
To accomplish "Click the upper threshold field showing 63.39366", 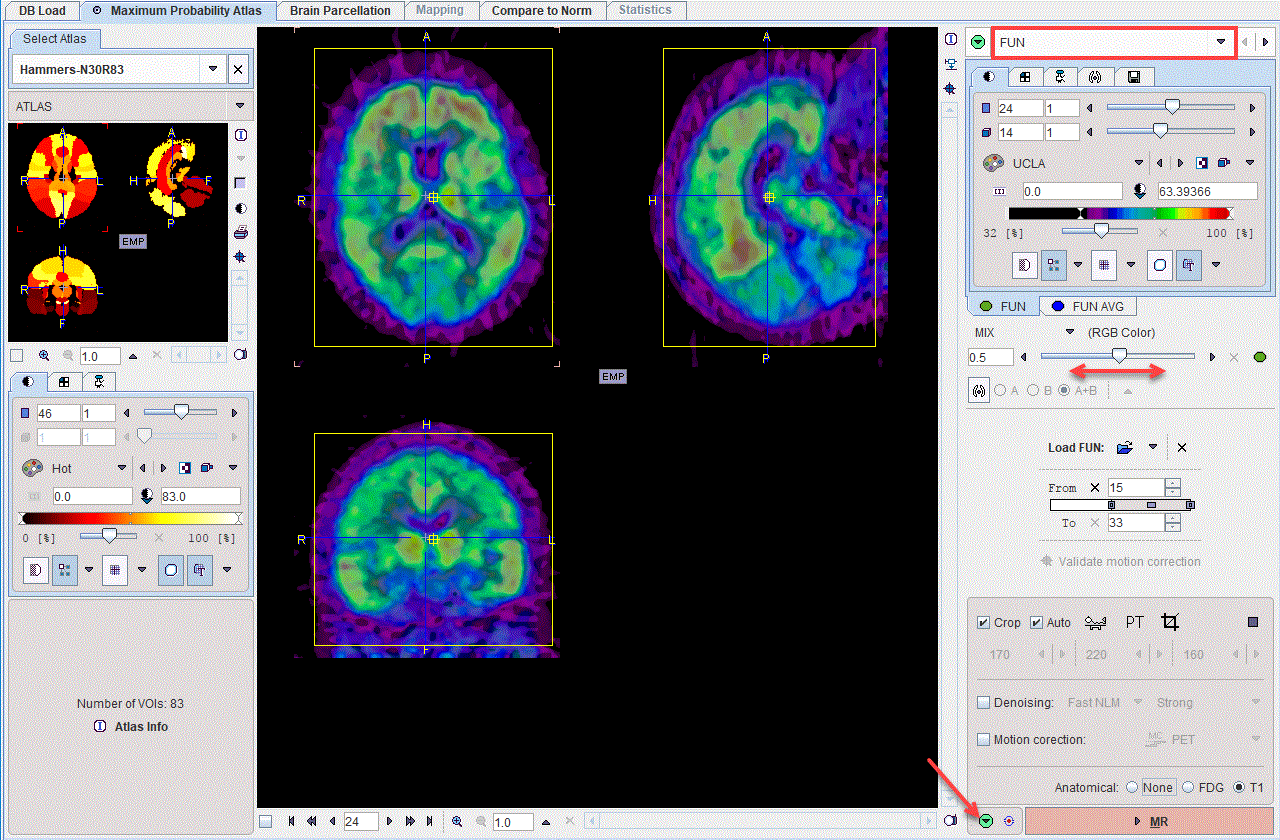I will click(x=1206, y=190).
